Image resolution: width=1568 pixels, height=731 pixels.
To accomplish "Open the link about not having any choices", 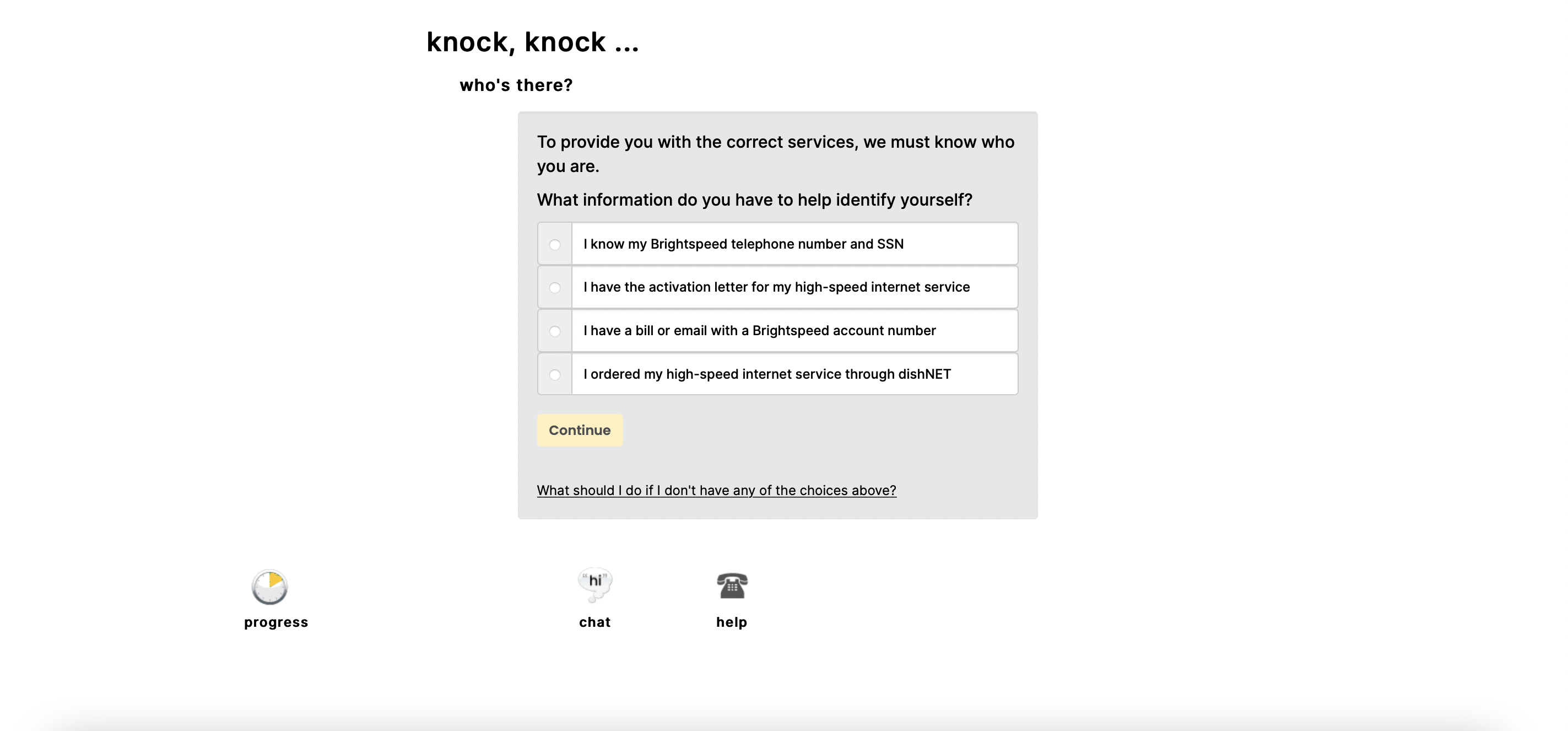I will point(716,491).
